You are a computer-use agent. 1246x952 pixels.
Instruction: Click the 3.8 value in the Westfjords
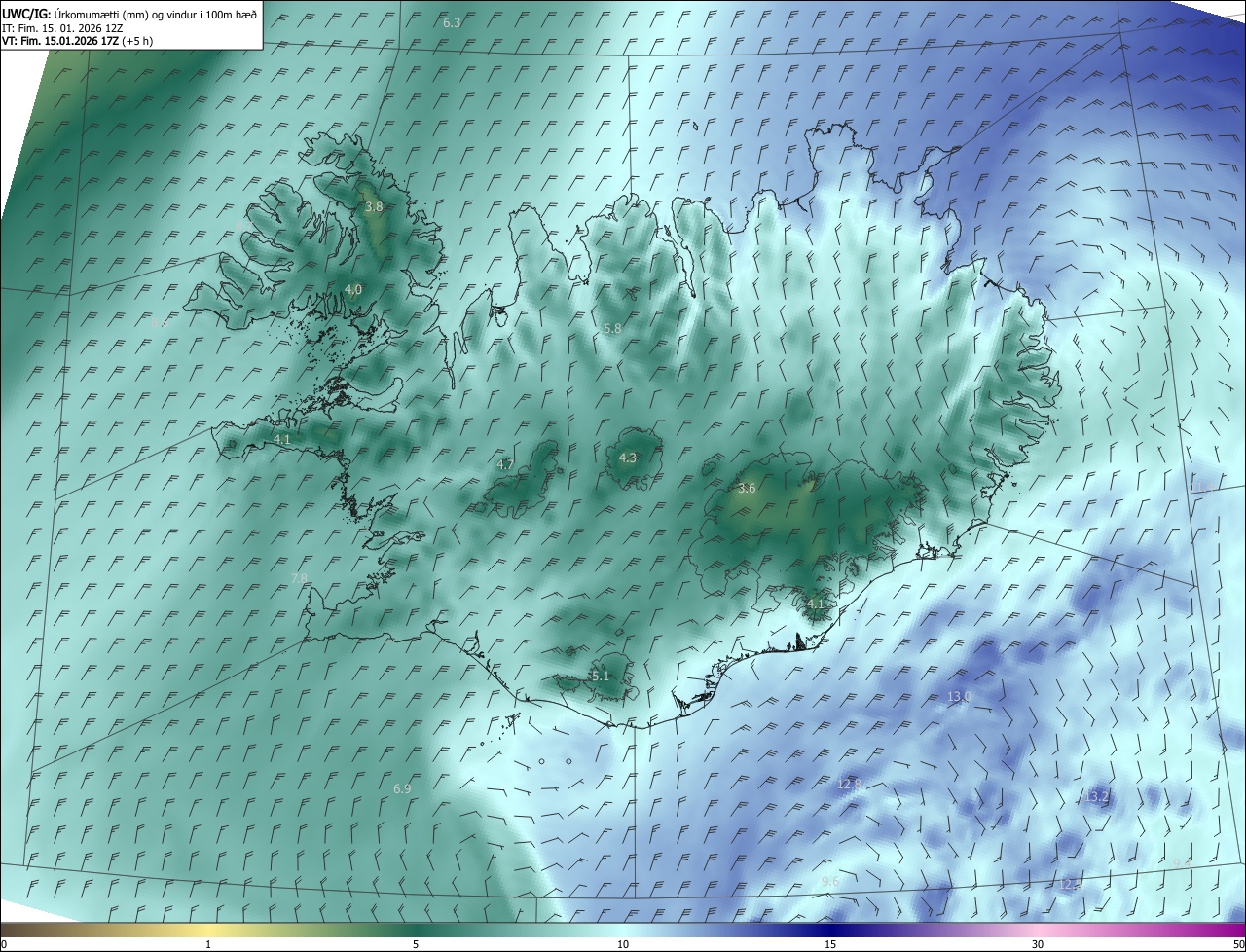pos(374,206)
